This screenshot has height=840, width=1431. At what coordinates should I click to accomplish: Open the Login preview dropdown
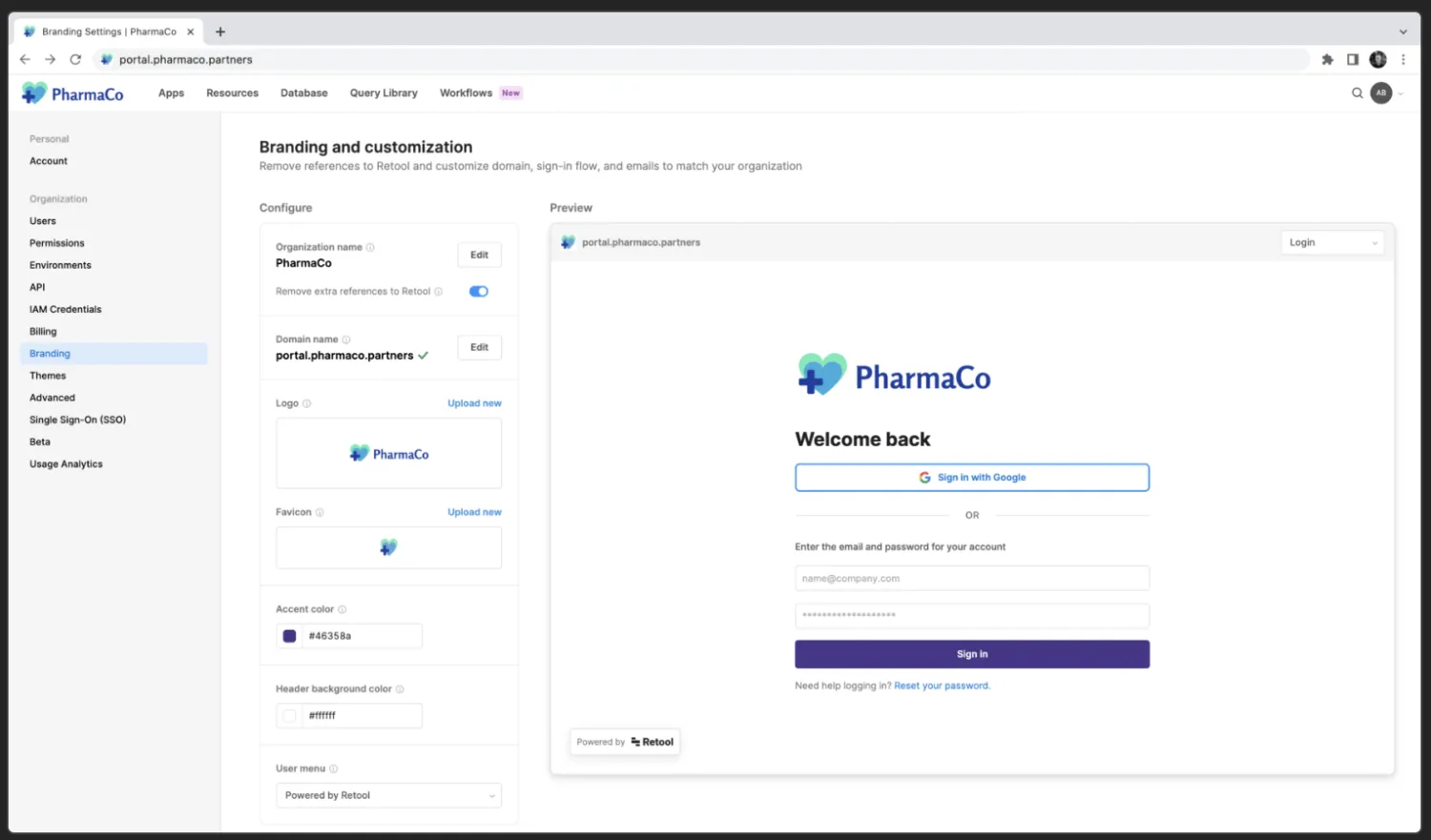[1333, 242]
